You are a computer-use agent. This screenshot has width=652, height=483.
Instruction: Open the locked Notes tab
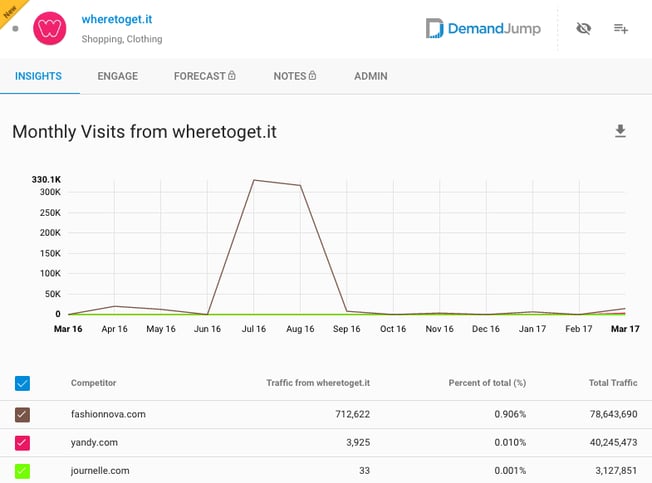point(295,76)
